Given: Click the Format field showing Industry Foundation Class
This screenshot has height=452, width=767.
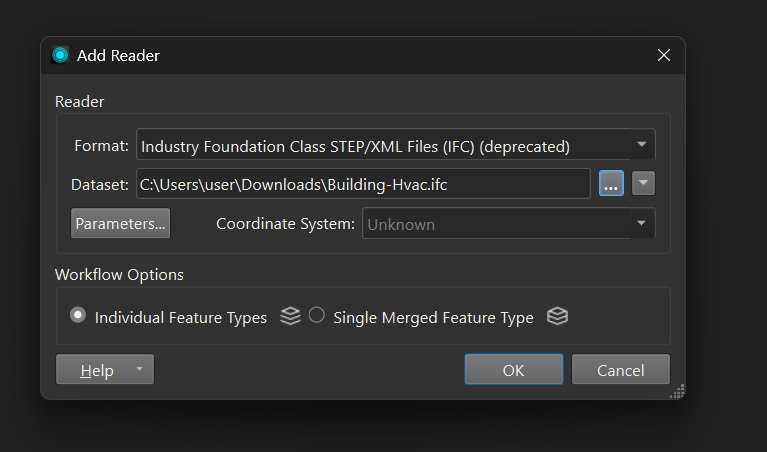Looking at the screenshot, I should pyautogui.click(x=395, y=144).
